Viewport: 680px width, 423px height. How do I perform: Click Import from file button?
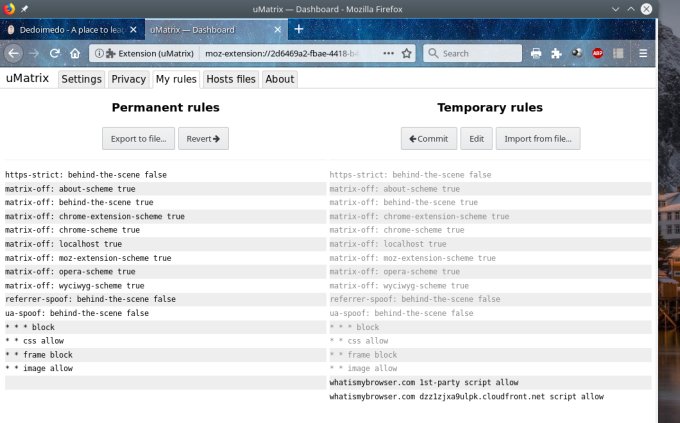pos(538,138)
